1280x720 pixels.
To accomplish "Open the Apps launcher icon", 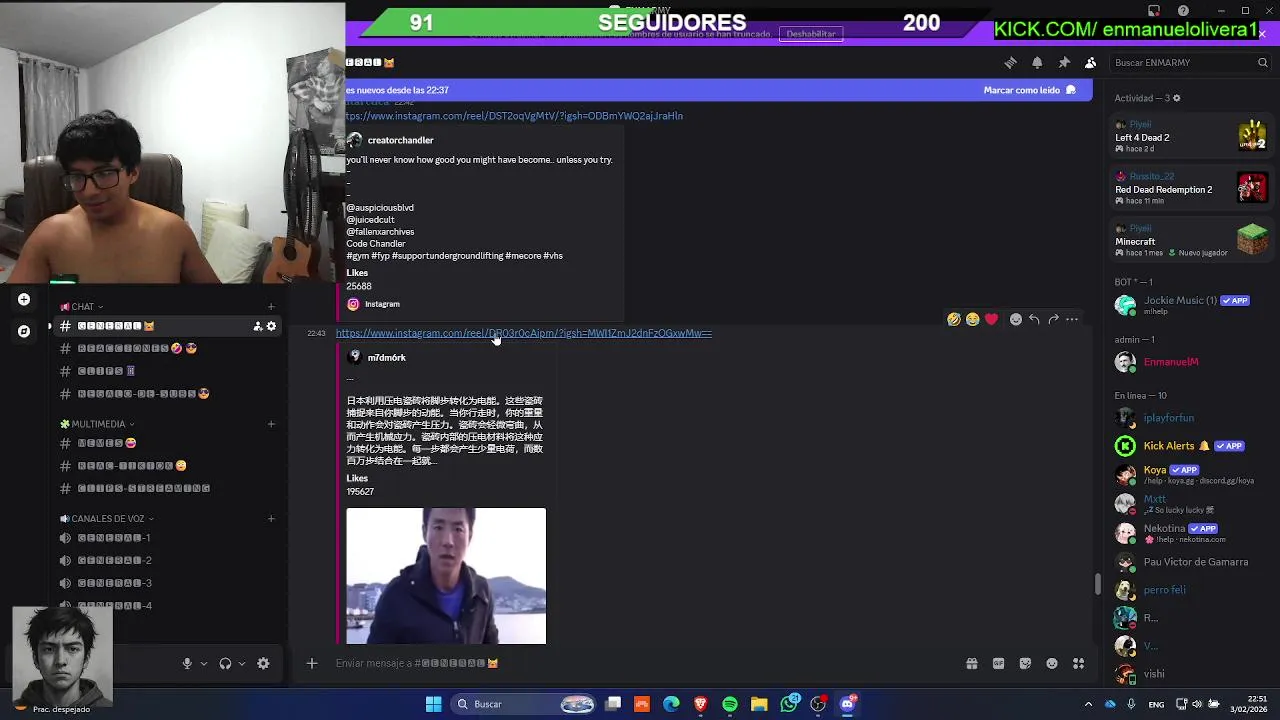I will click(1079, 663).
